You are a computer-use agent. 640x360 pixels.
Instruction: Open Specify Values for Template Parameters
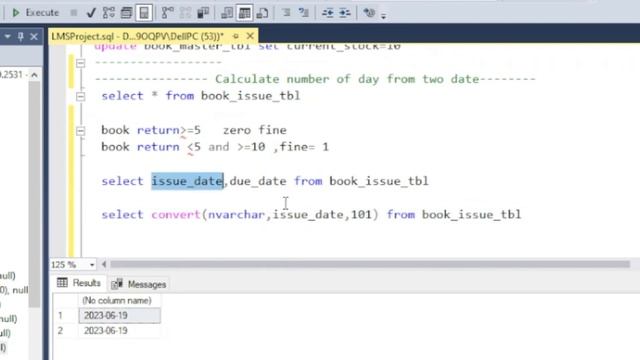[369, 13]
